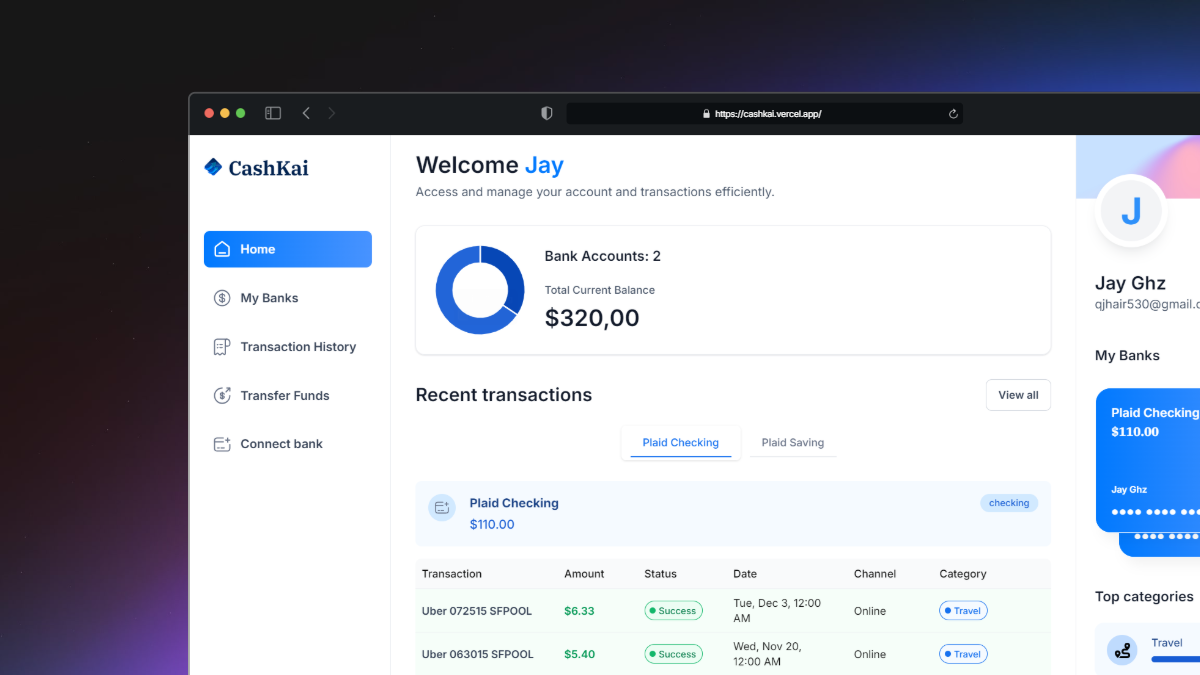Select the Plaid Checking tab

(680, 442)
